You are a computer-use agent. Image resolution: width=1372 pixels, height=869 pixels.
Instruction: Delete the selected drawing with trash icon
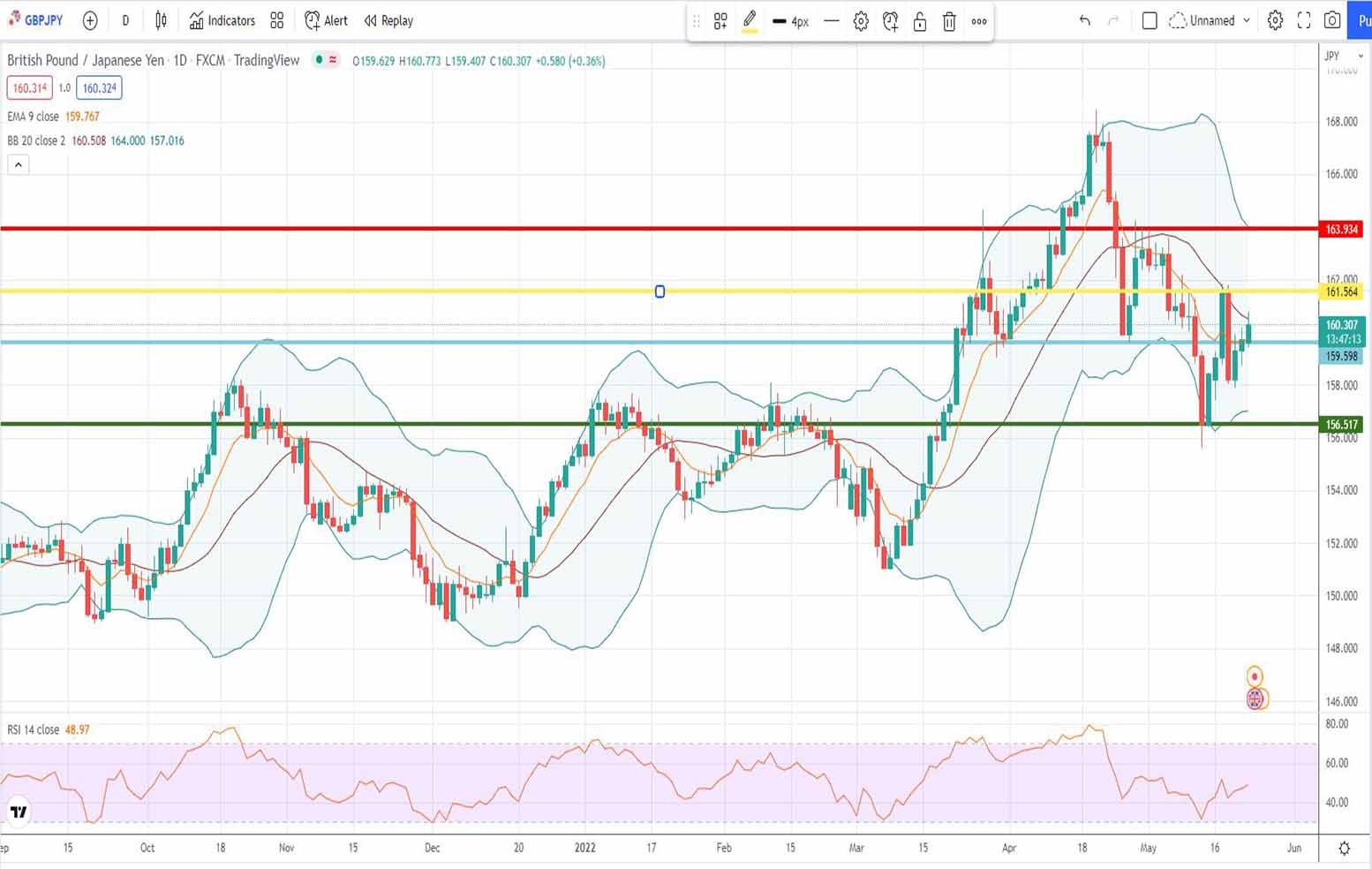[949, 21]
